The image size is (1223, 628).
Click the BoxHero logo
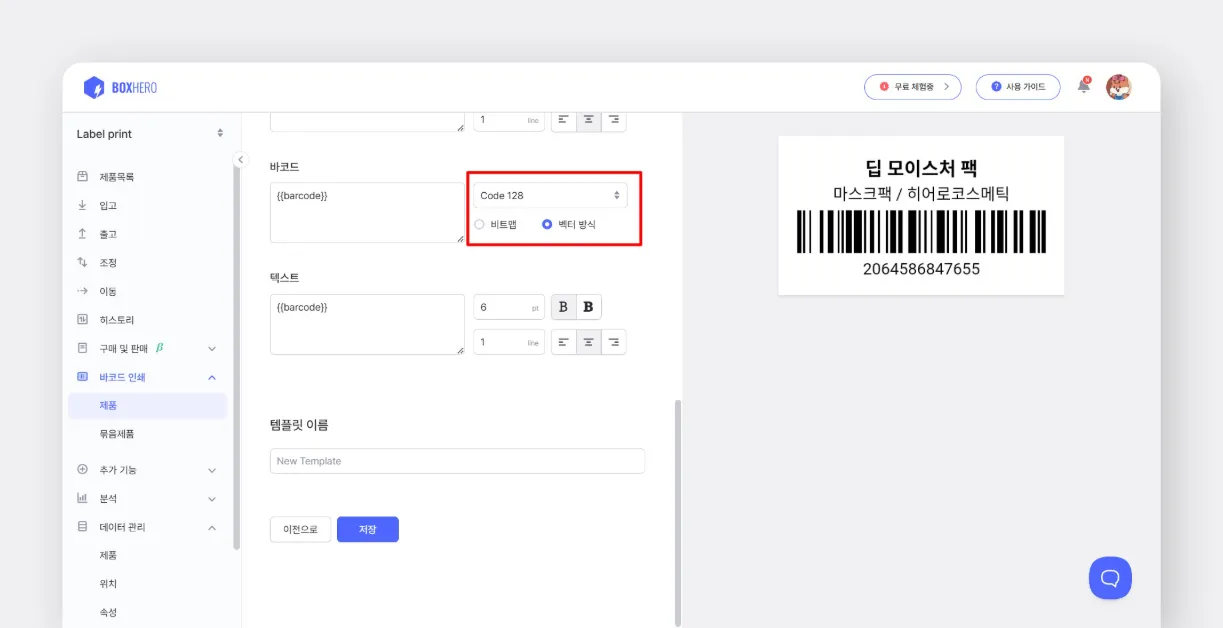coord(120,87)
